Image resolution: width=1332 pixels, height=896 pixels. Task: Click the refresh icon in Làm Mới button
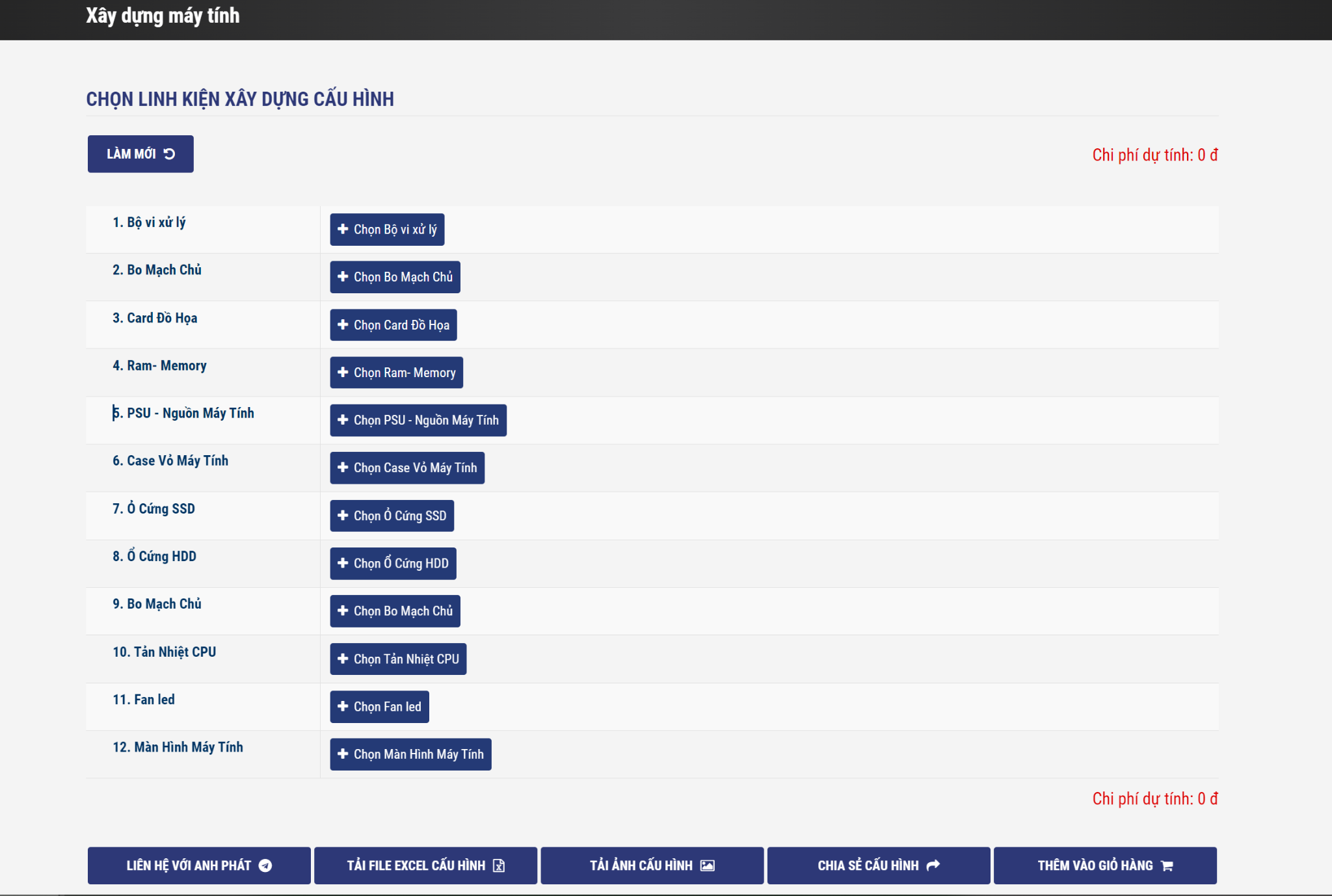170,154
